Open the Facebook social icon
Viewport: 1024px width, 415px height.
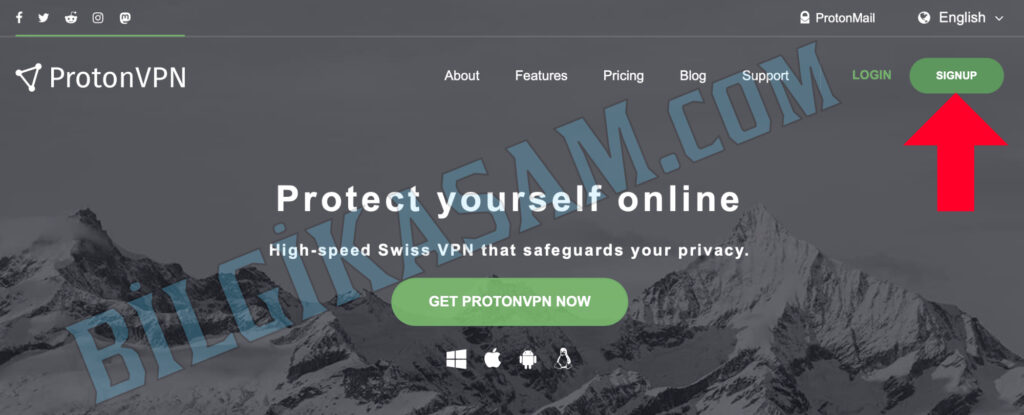click(x=19, y=18)
